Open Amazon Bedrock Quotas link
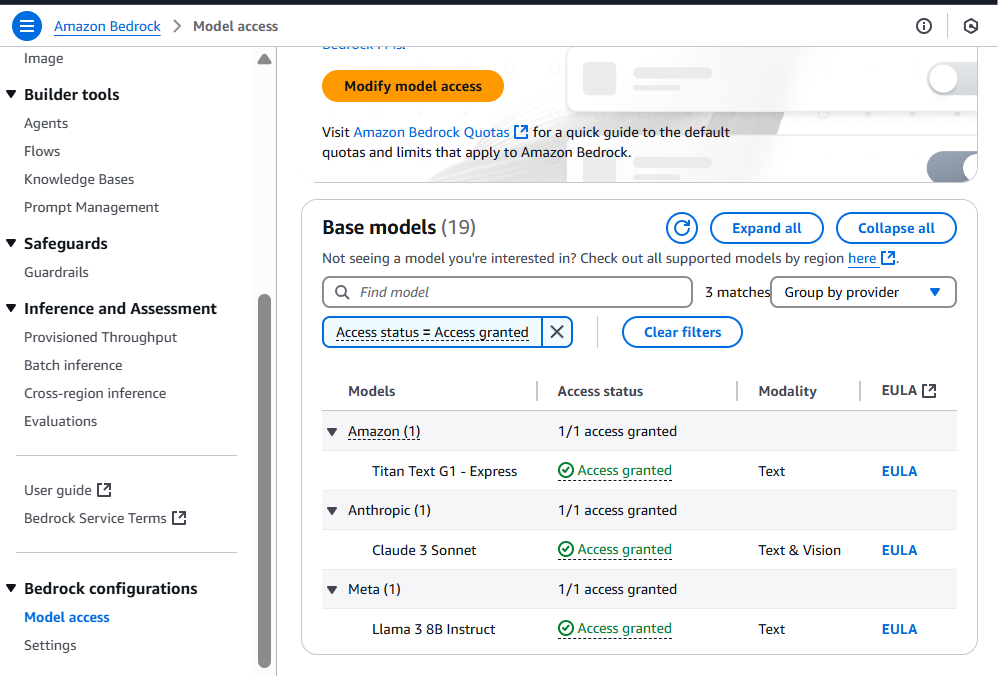The image size is (1008, 676). pyautogui.click(x=431, y=132)
